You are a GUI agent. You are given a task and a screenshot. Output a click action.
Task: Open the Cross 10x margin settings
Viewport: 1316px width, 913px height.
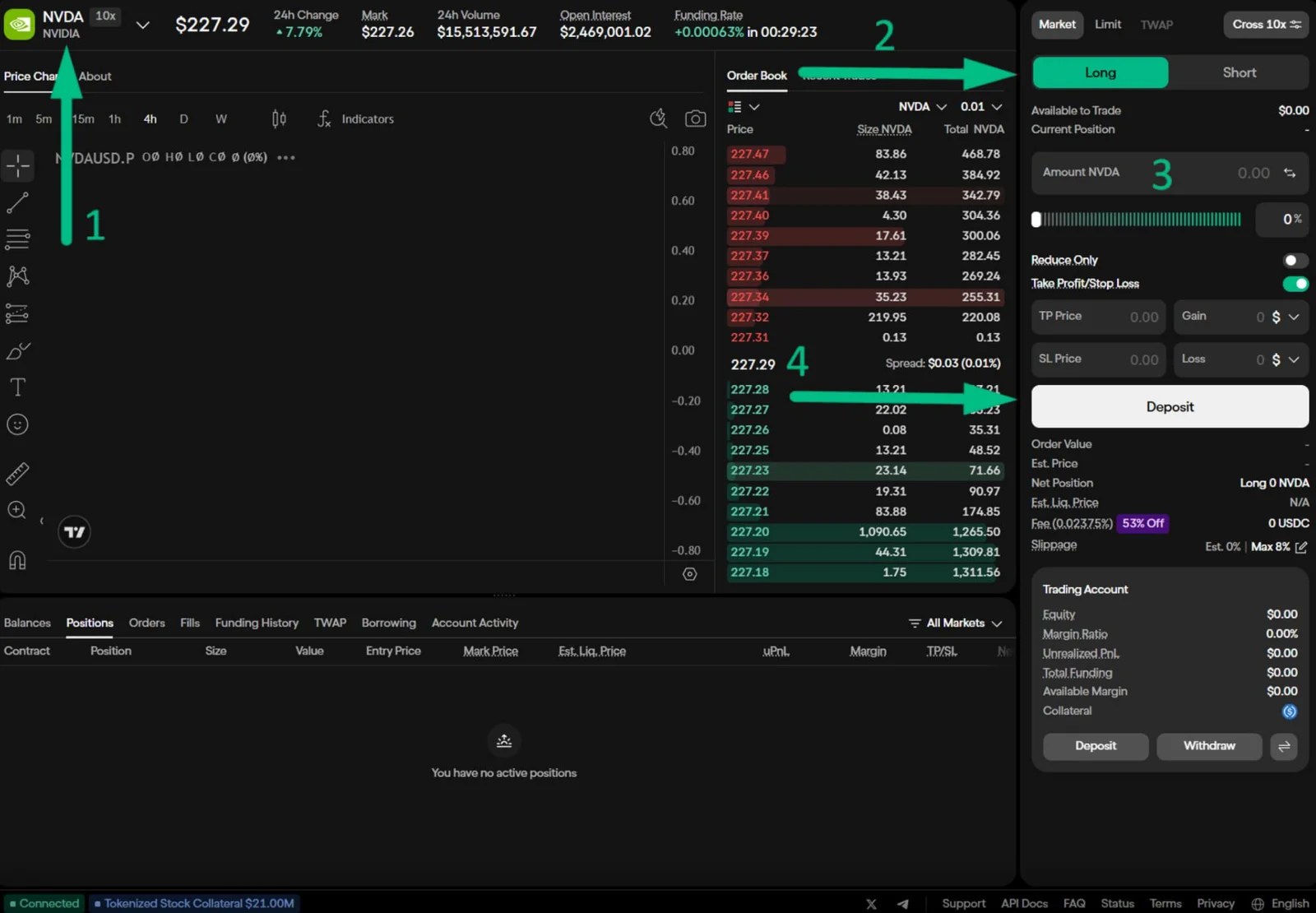coord(1266,25)
